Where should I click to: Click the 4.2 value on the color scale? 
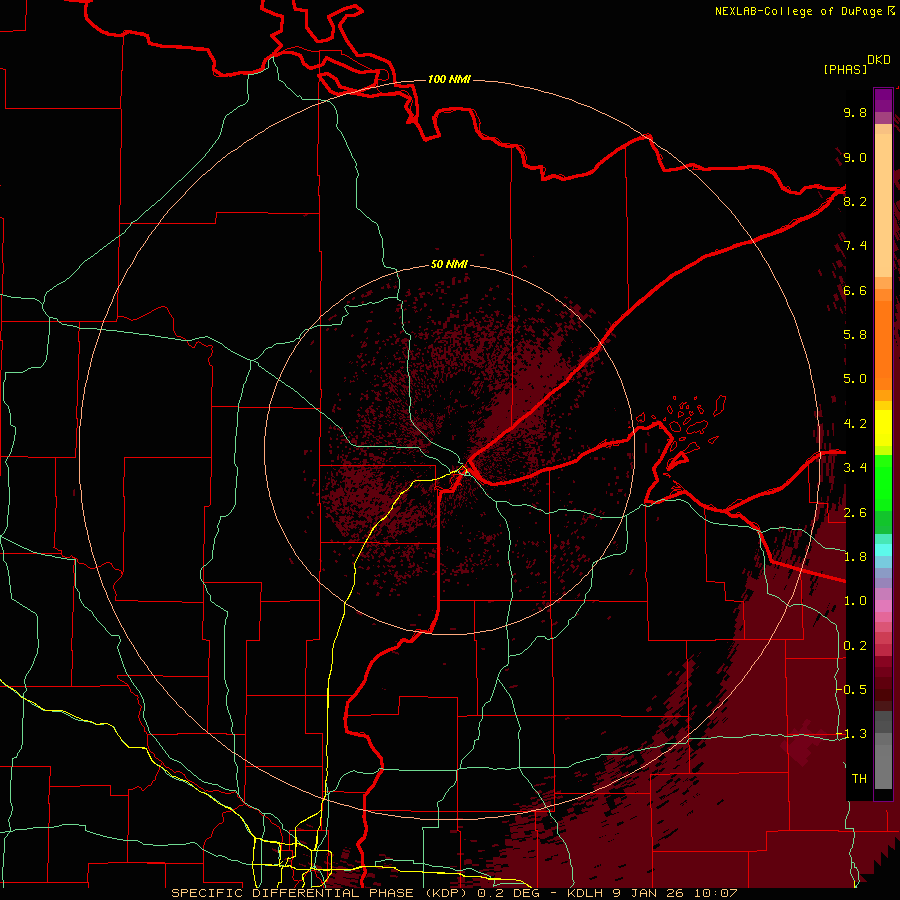click(x=855, y=424)
